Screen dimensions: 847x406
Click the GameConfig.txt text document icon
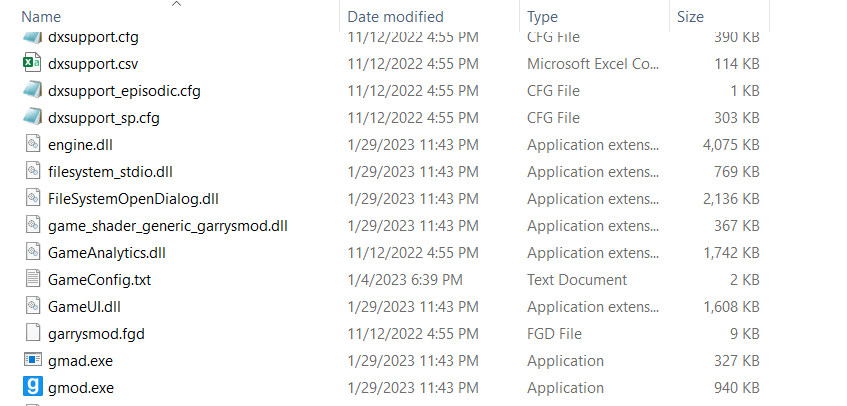(30, 279)
